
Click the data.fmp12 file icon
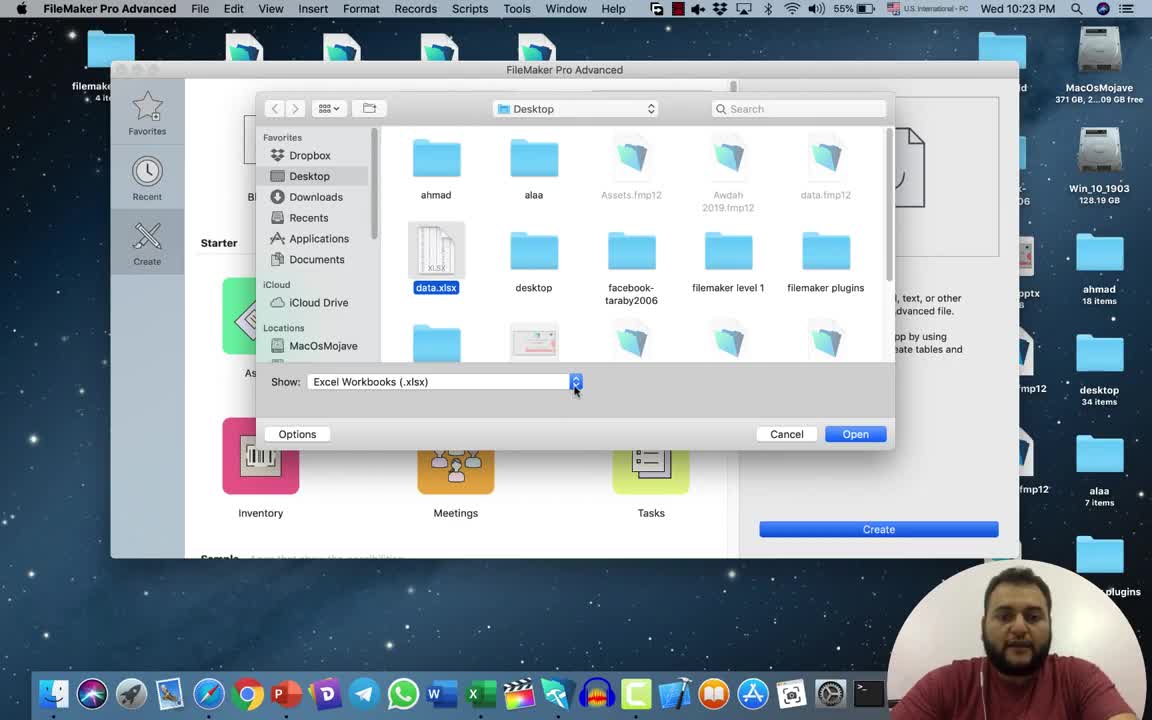pos(826,158)
